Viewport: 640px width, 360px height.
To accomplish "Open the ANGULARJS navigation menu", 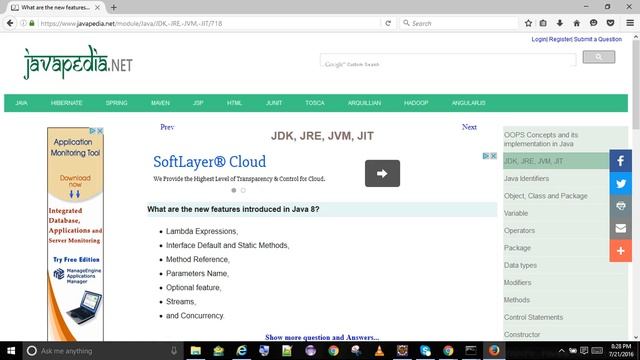I will point(469,103).
